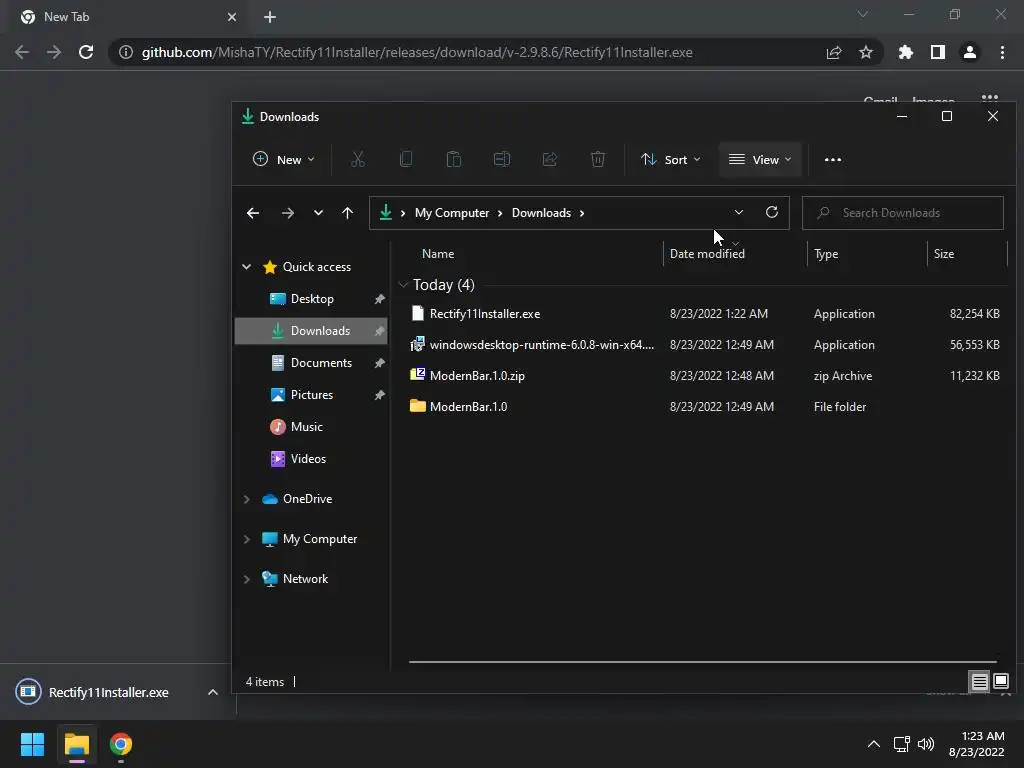Screen dimensions: 1024x768
Task: Open the New dropdown in Explorer
Action: tap(284, 159)
